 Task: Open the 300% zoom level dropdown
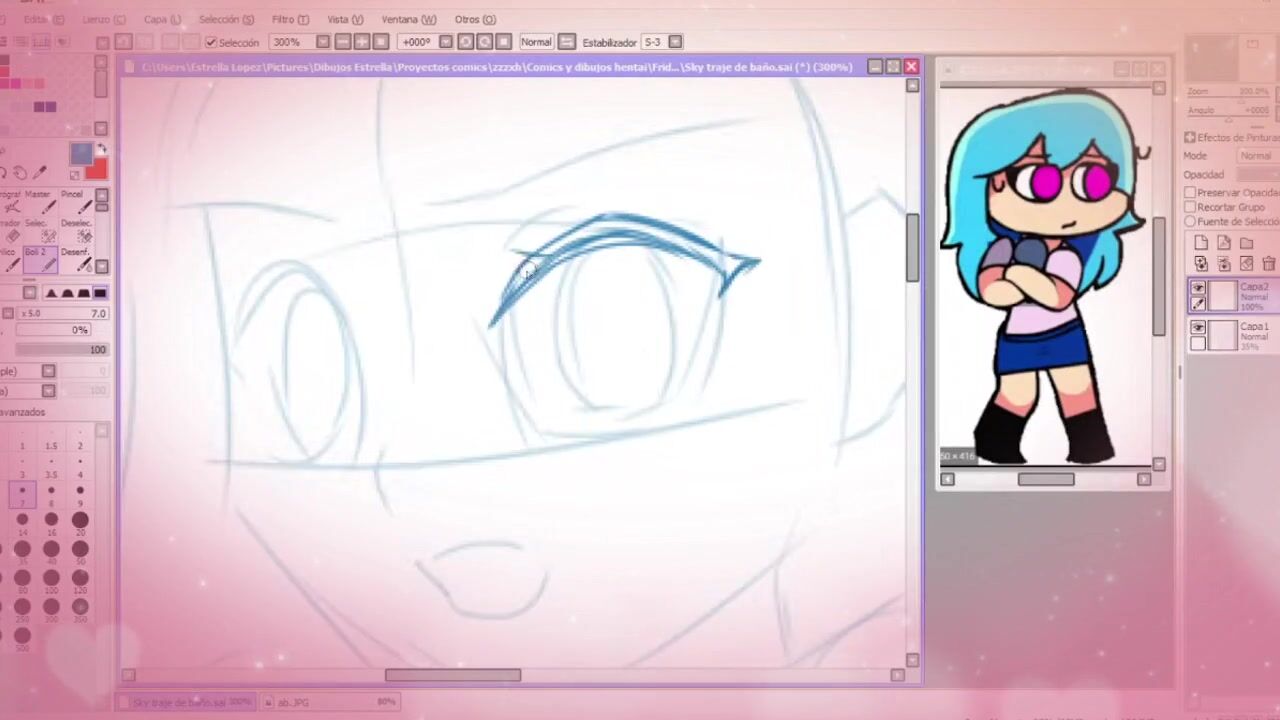tap(322, 42)
